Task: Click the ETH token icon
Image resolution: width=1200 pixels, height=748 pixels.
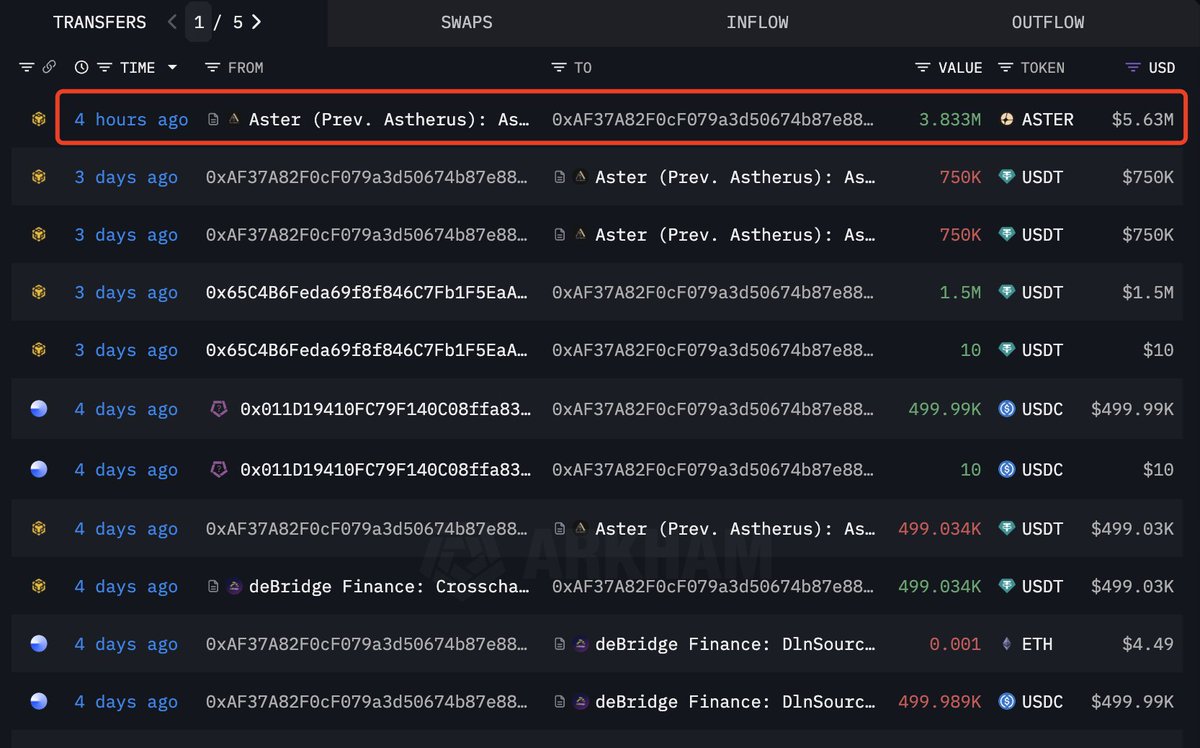Action: pos(1007,644)
